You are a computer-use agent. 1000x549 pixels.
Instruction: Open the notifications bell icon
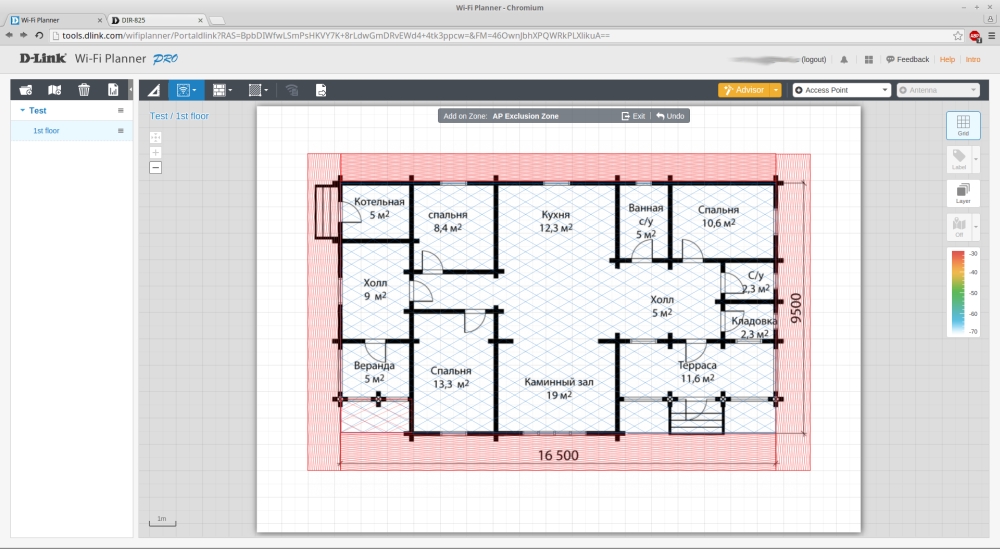point(844,60)
